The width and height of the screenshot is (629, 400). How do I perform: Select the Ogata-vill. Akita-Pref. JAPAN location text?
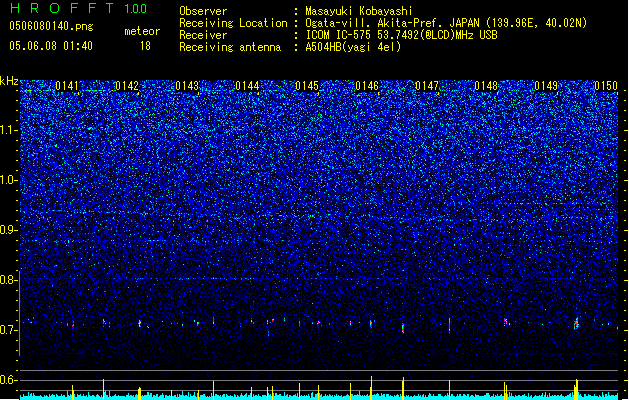pyautogui.click(x=446, y=23)
